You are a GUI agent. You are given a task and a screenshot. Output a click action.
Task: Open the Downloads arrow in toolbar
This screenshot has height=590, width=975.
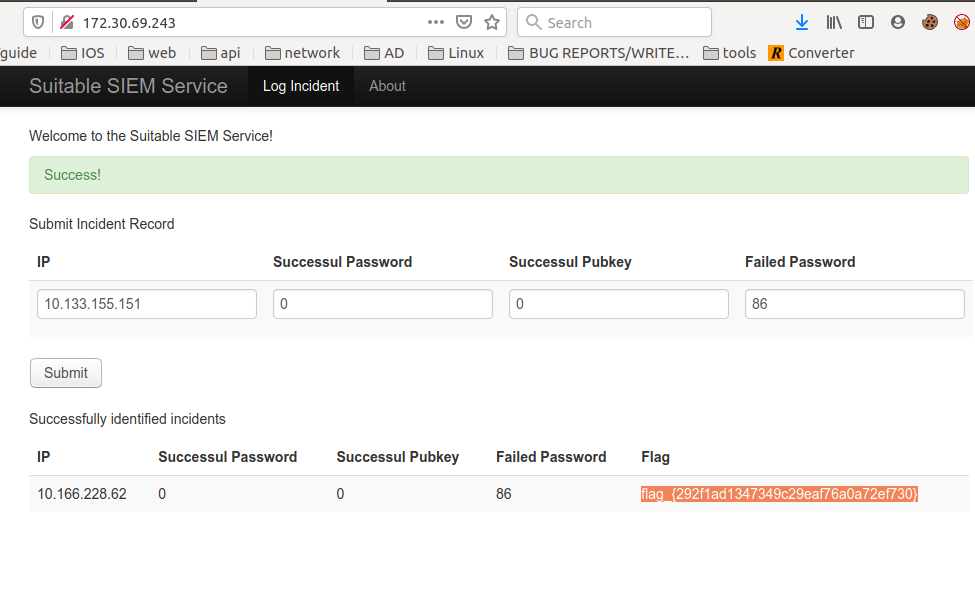click(x=801, y=22)
